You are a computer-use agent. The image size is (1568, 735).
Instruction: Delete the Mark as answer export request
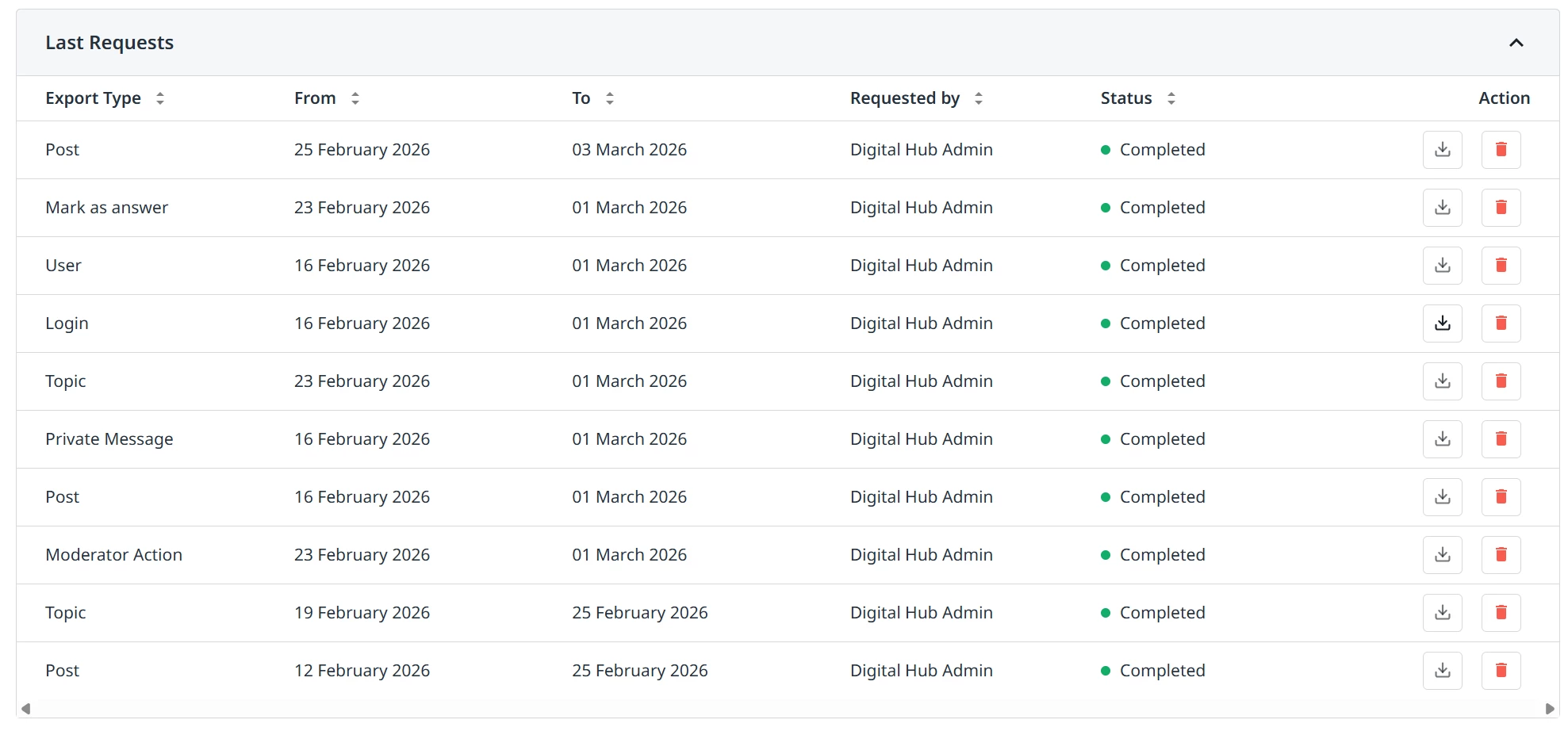tap(1501, 208)
